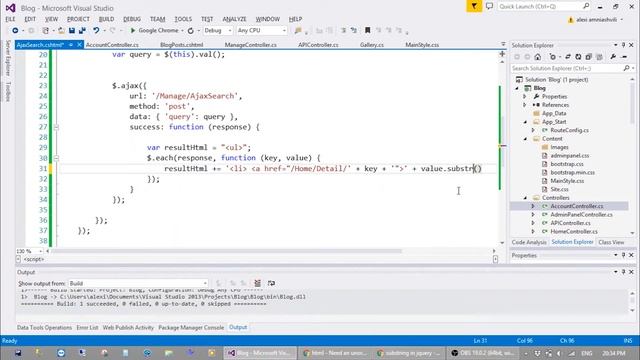This screenshot has height=360, width=640.
Task: Open the Toolbox side tab
Action: (x=7, y=91)
